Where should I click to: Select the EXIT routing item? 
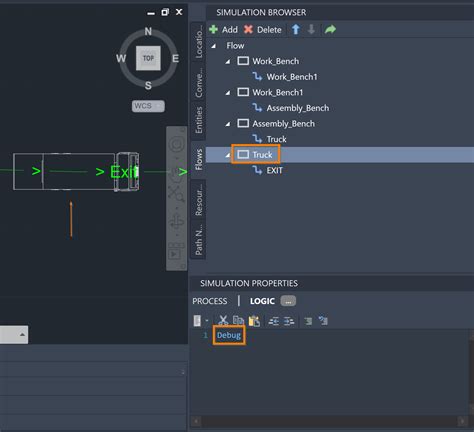(274, 170)
